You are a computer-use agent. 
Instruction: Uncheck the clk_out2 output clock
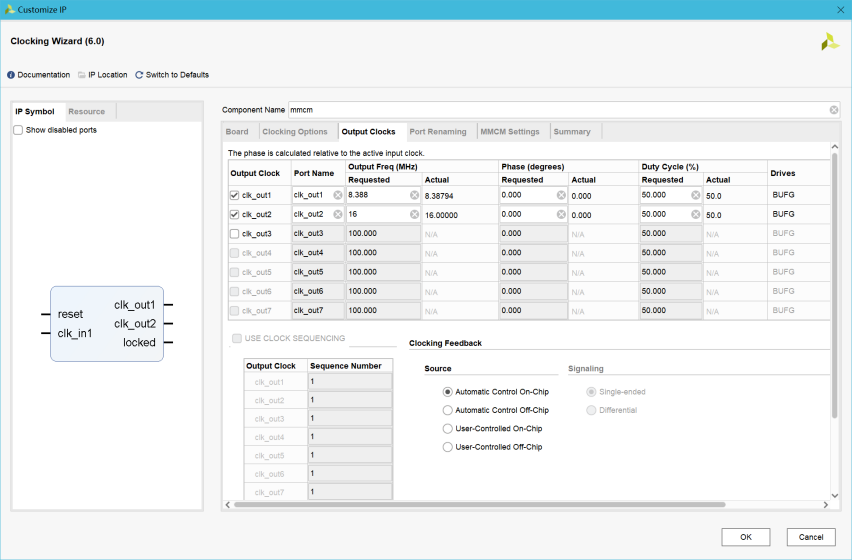click(x=234, y=215)
